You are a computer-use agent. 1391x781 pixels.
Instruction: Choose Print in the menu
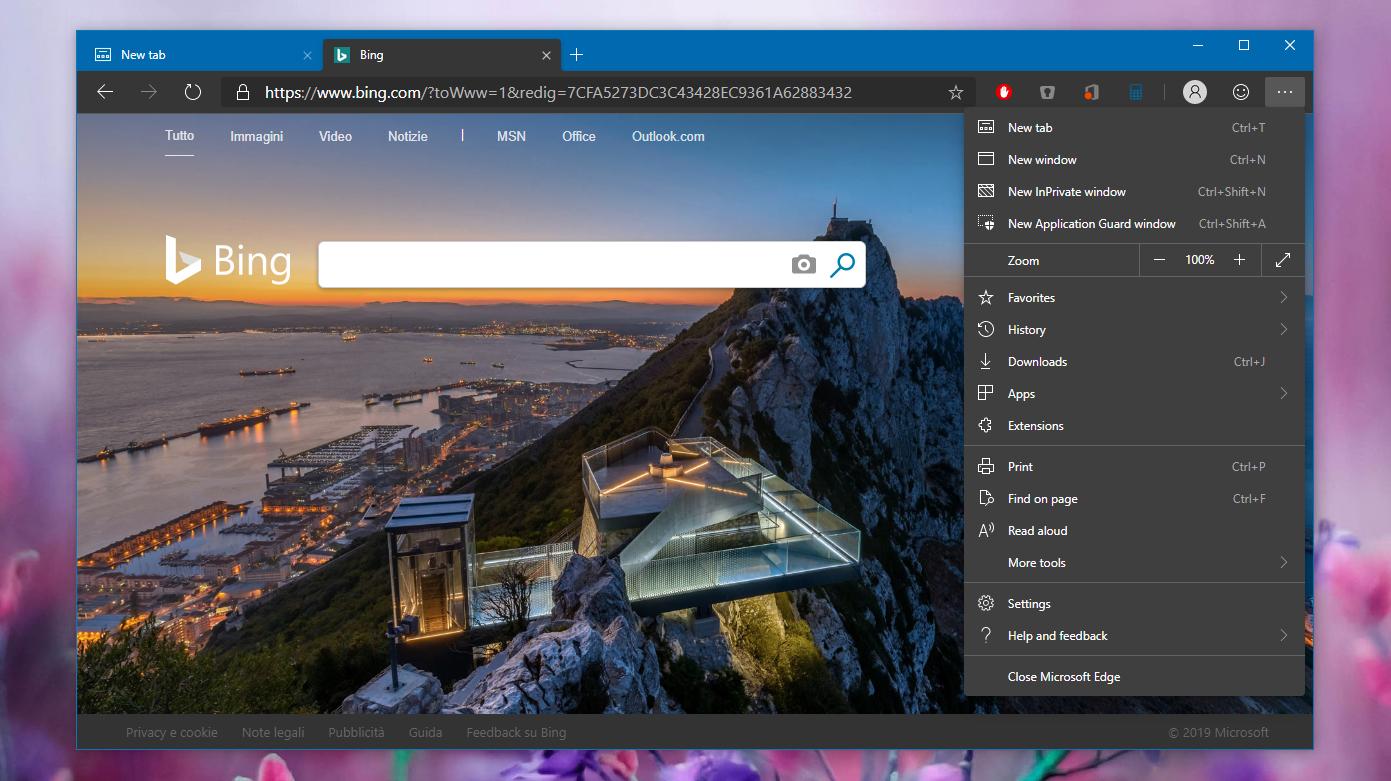coord(1134,467)
